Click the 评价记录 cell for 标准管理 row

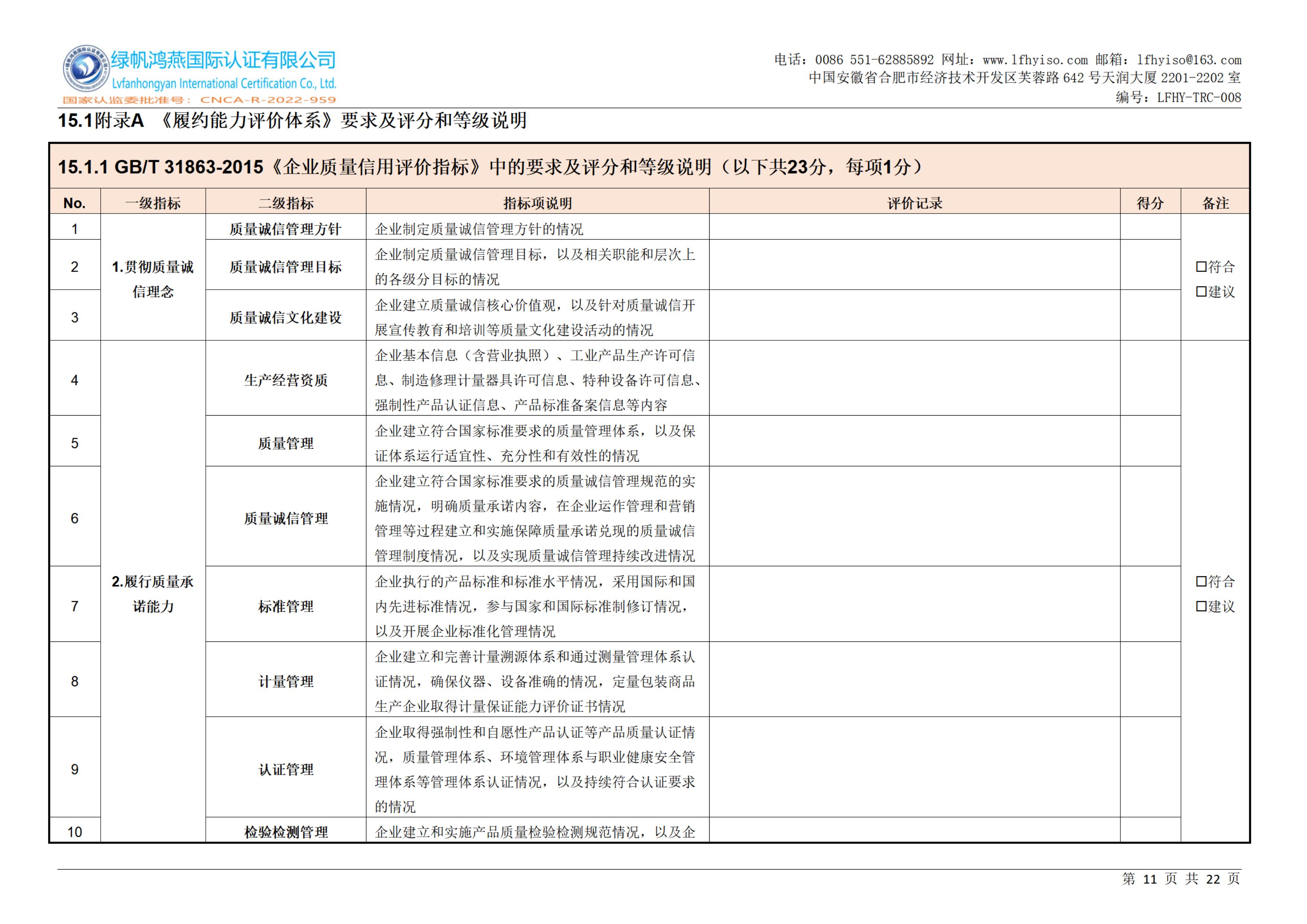click(x=914, y=603)
